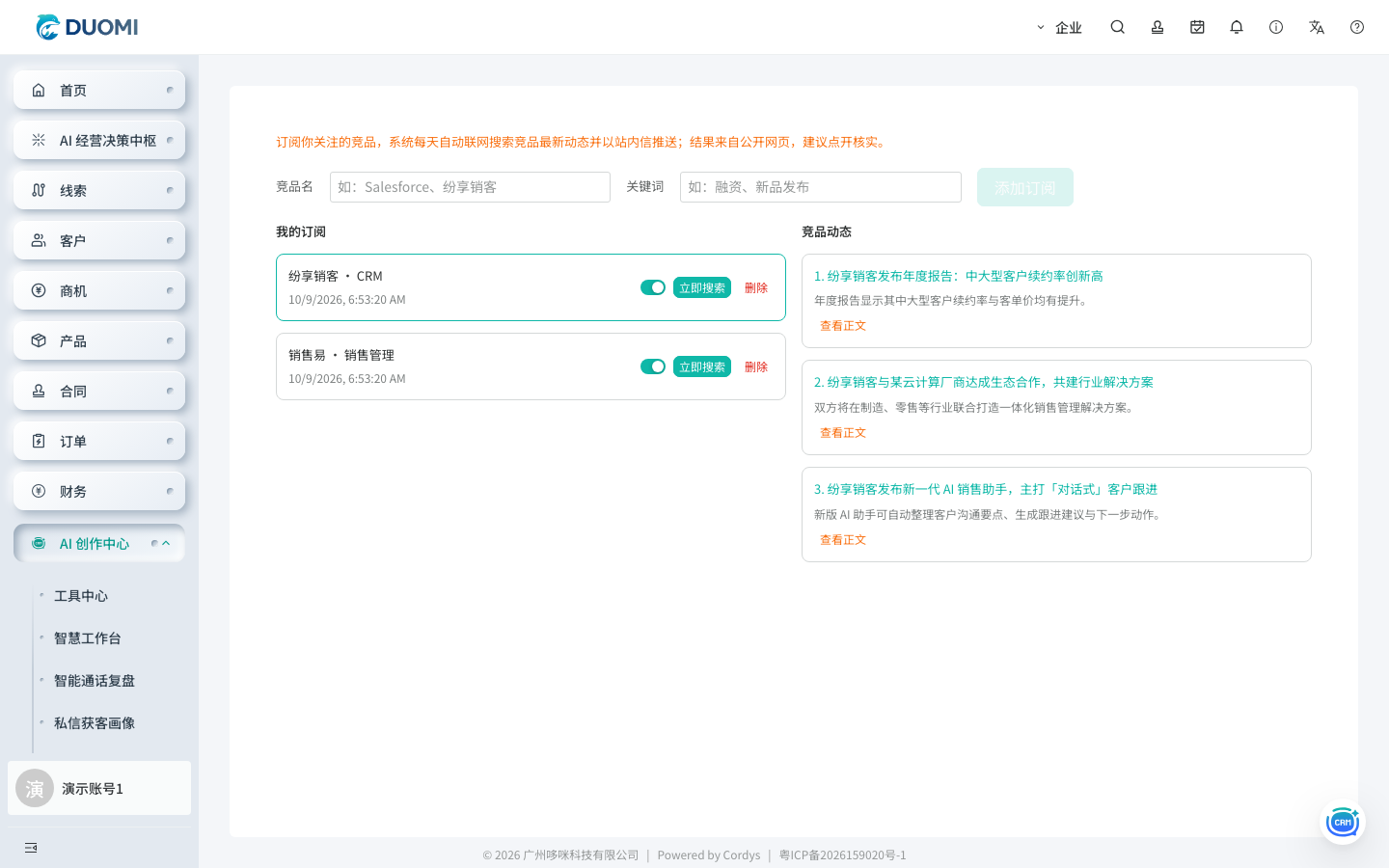Delete the 纷享销客 subscription

pyautogui.click(x=756, y=287)
